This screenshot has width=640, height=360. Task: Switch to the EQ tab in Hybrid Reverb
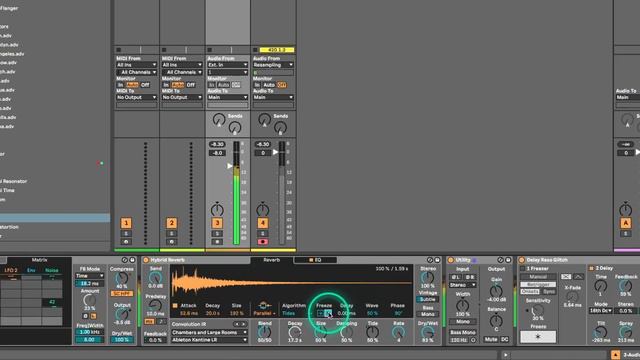tap(315, 260)
